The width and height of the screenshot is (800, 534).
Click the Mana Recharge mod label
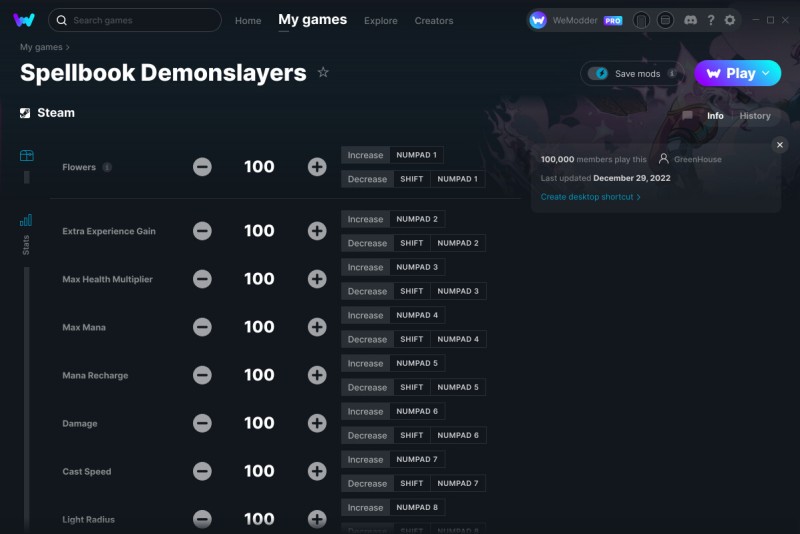[x=95, y=375]
